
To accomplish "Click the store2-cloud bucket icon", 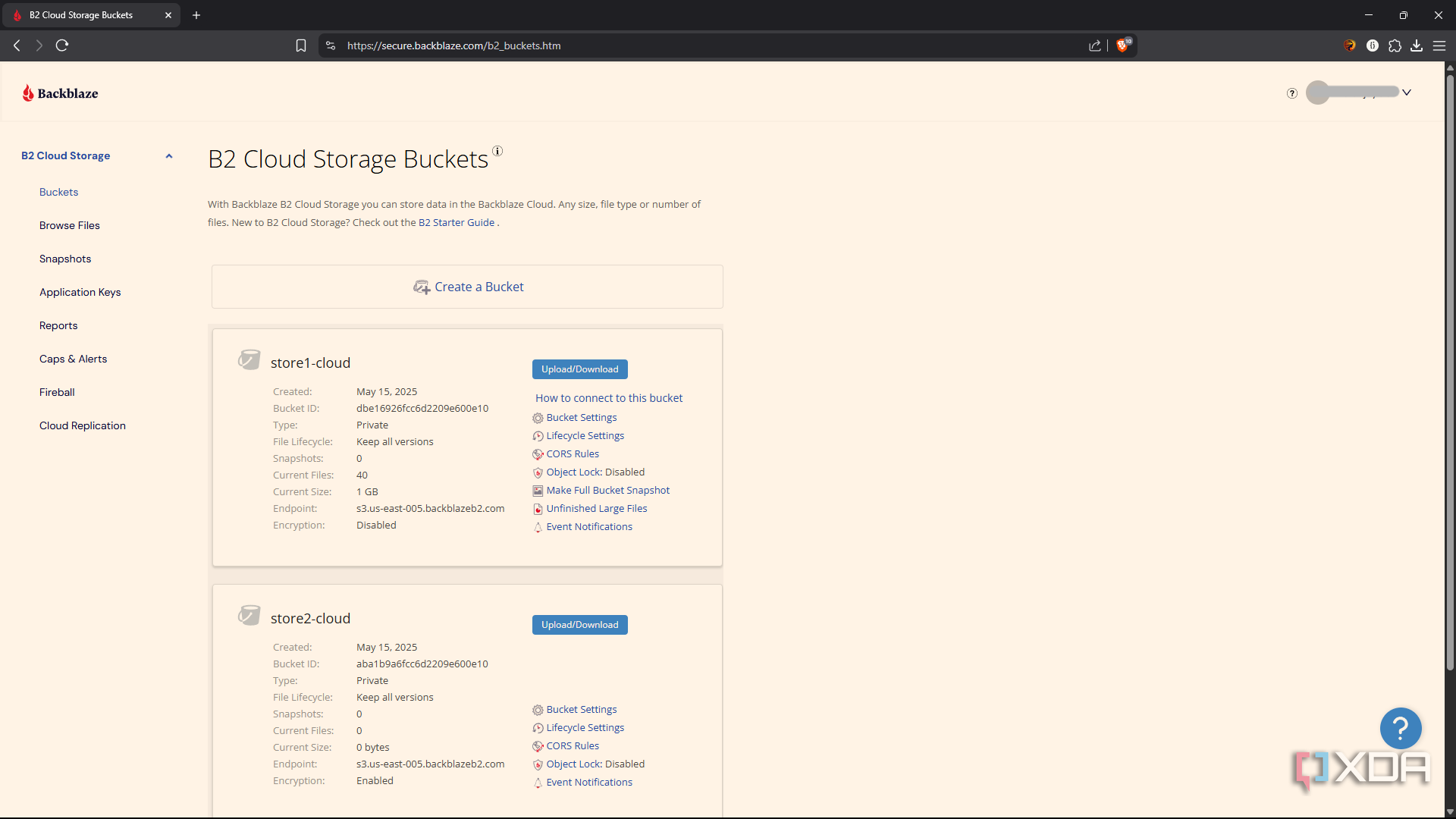I will tap(249, 615).
